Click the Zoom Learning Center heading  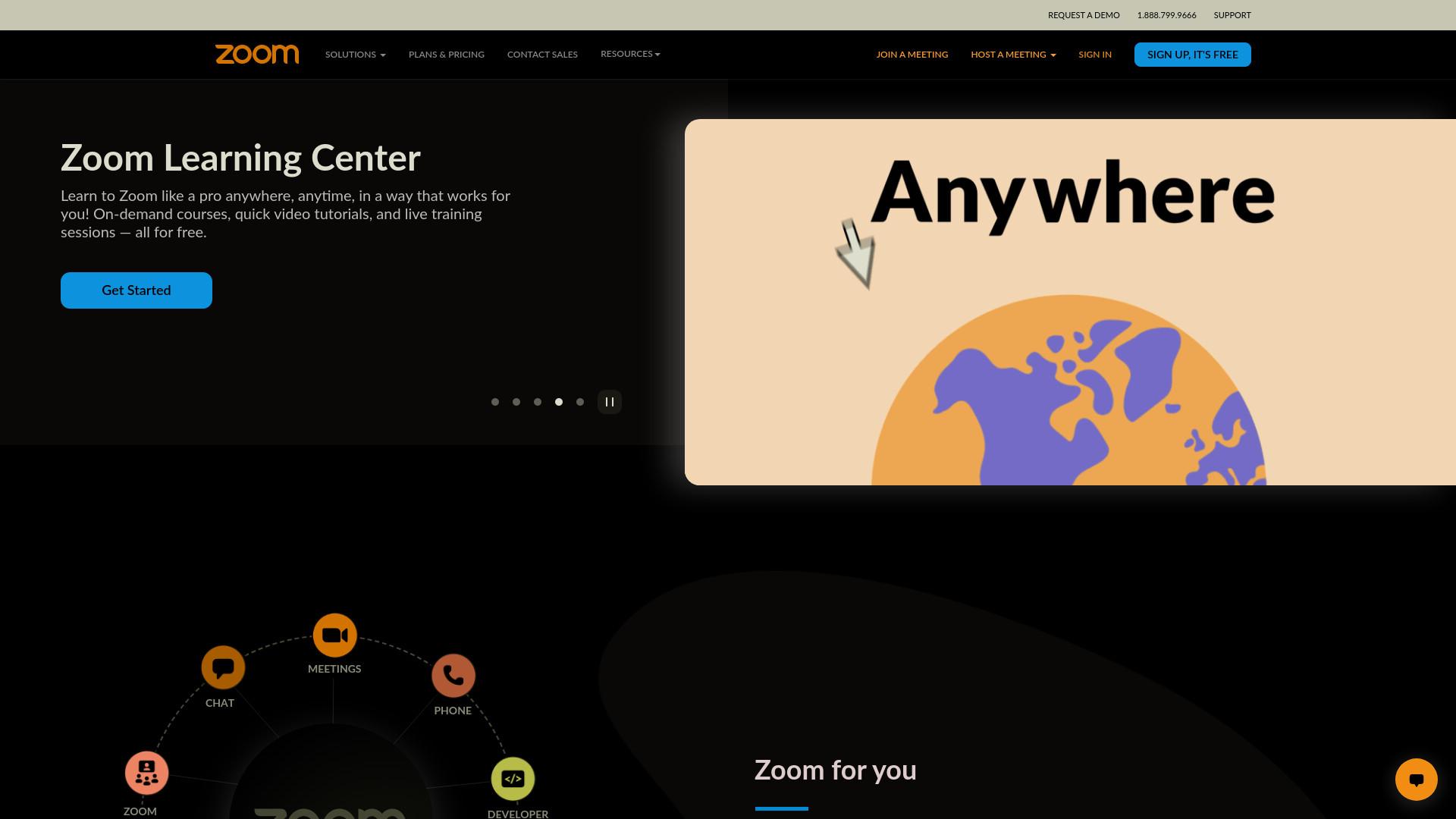240,158
